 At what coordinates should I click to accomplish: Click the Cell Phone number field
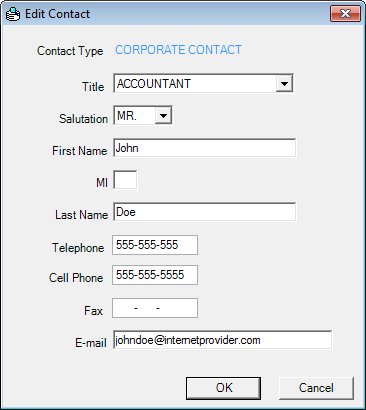pos(155,275)
